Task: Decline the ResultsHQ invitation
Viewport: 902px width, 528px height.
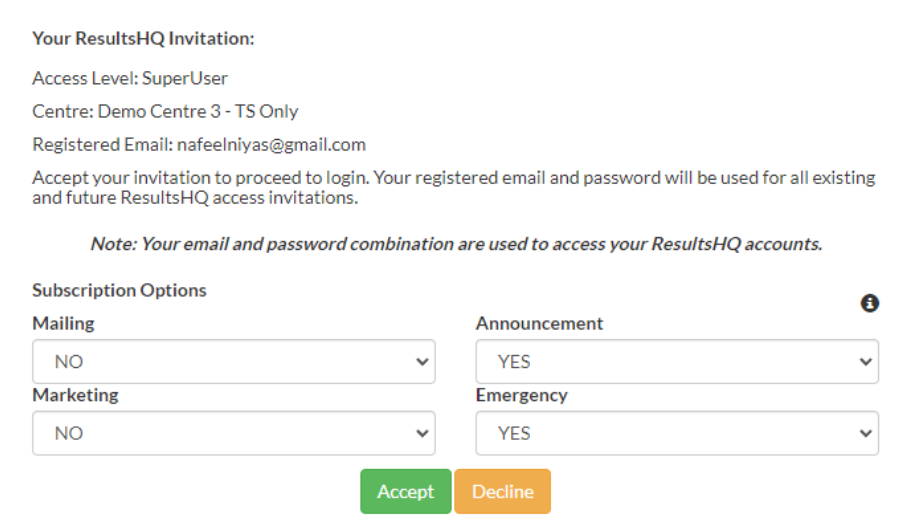Action: (502, 491)
